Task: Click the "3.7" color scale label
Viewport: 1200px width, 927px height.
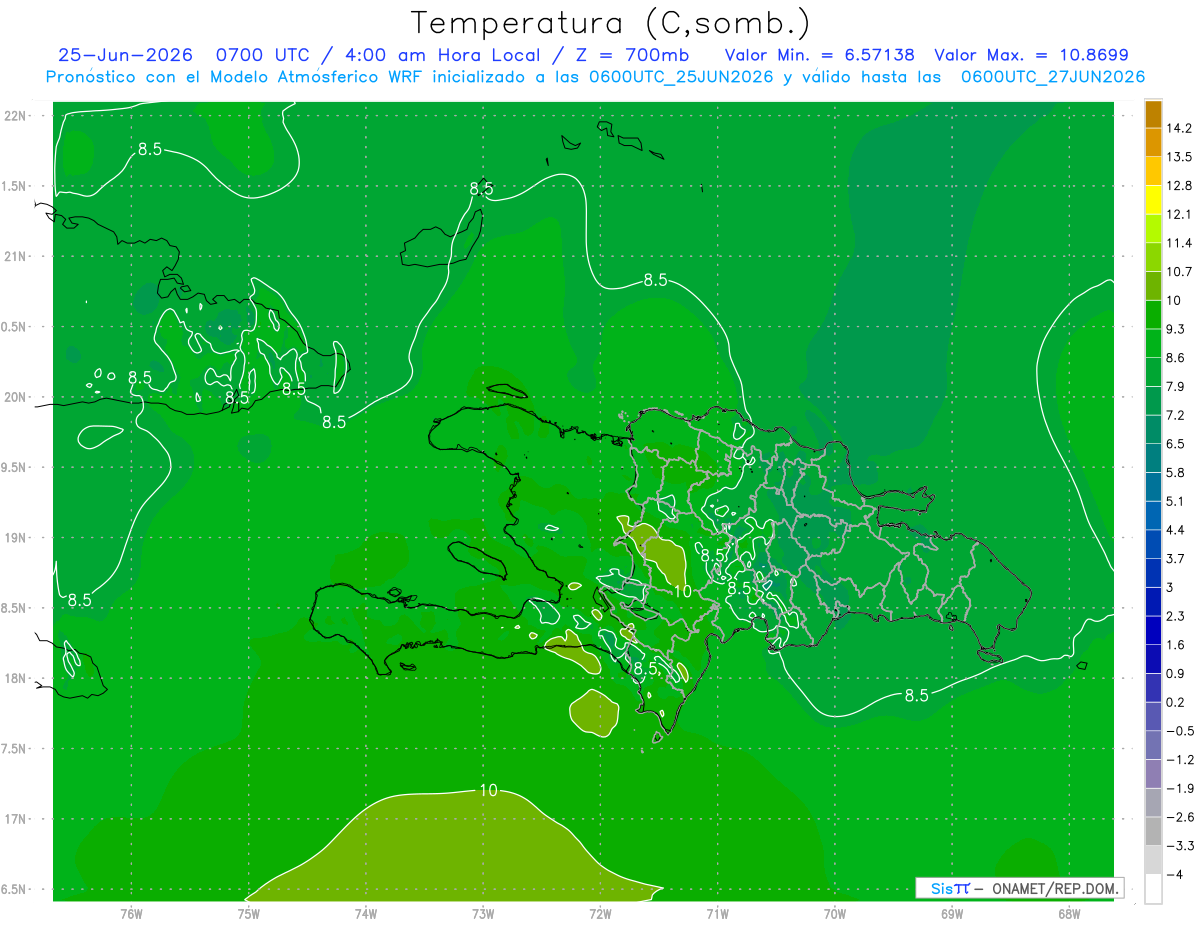Action: point(1175,558)
